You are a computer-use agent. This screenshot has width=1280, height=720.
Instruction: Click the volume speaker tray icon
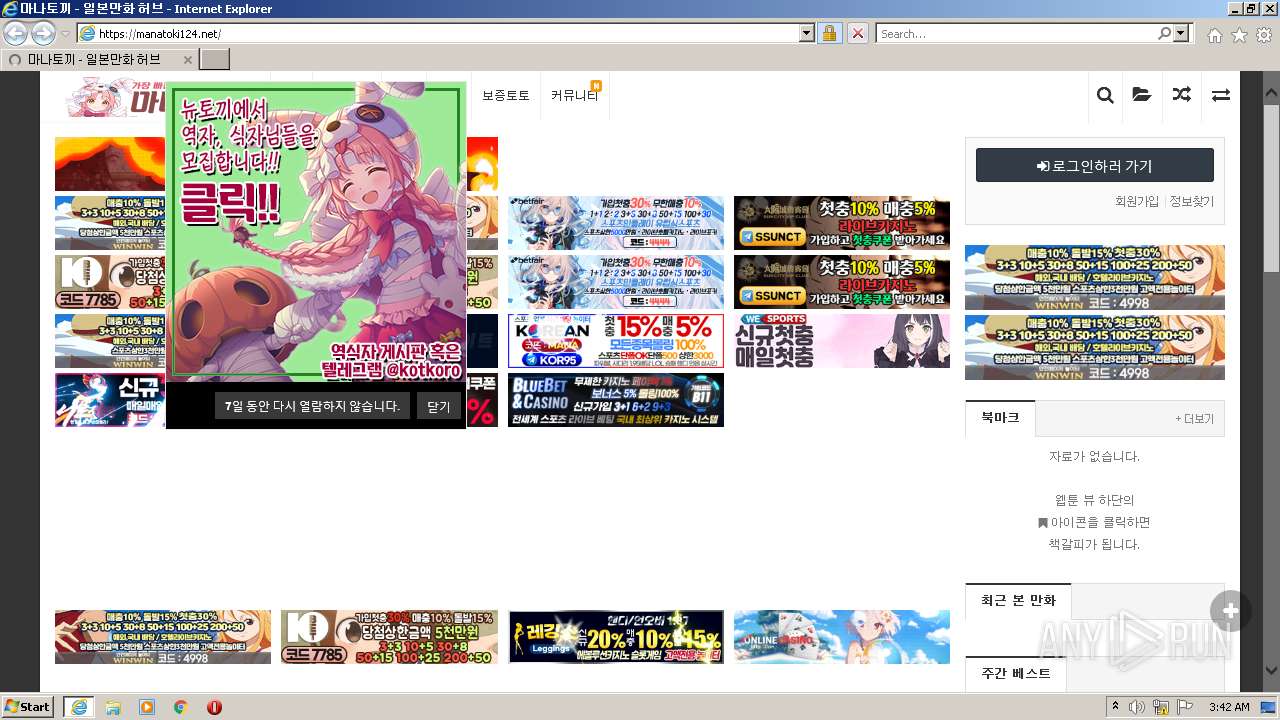(x=1137, y=707)
